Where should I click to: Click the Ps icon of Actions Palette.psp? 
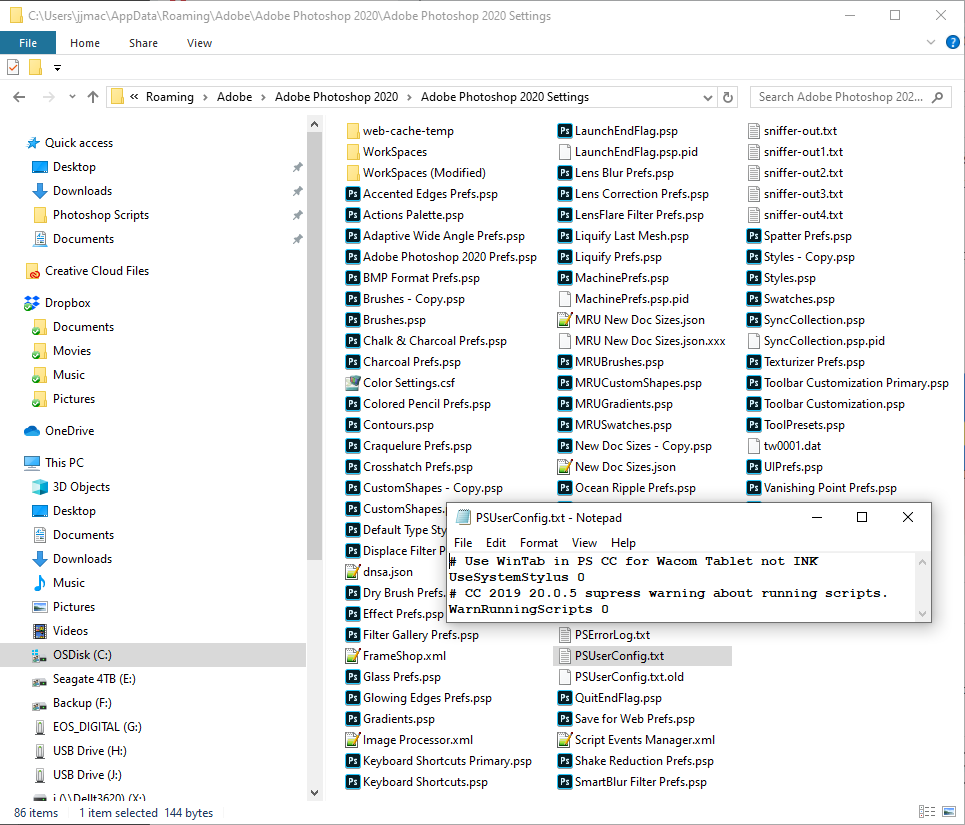353,215
